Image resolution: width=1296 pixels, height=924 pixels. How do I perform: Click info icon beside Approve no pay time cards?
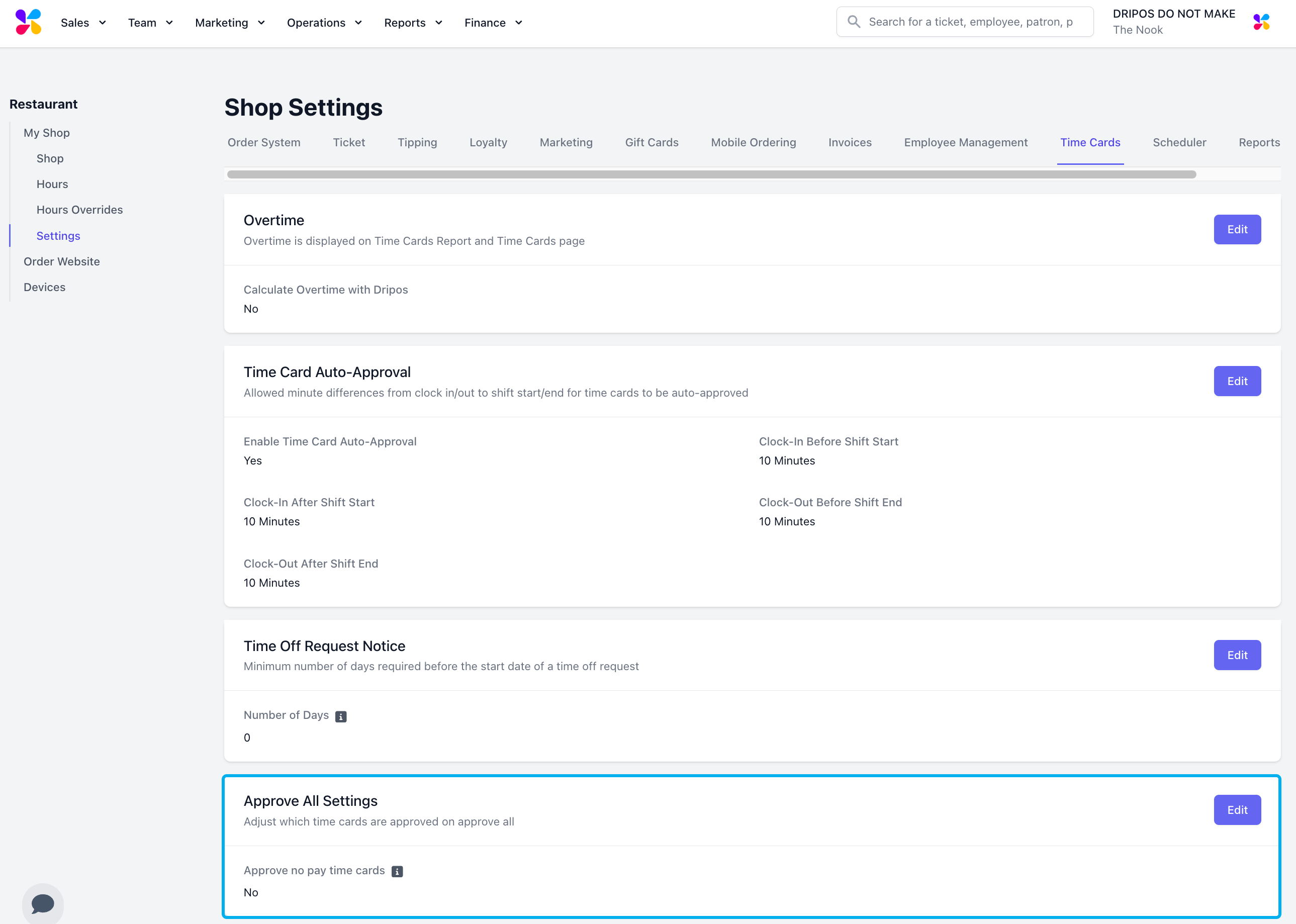(x=397, y=871)
